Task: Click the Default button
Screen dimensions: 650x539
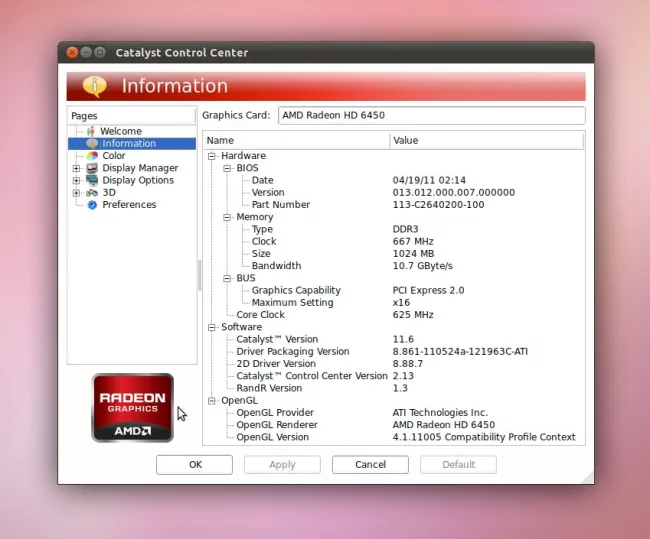Action: point(458,464)
